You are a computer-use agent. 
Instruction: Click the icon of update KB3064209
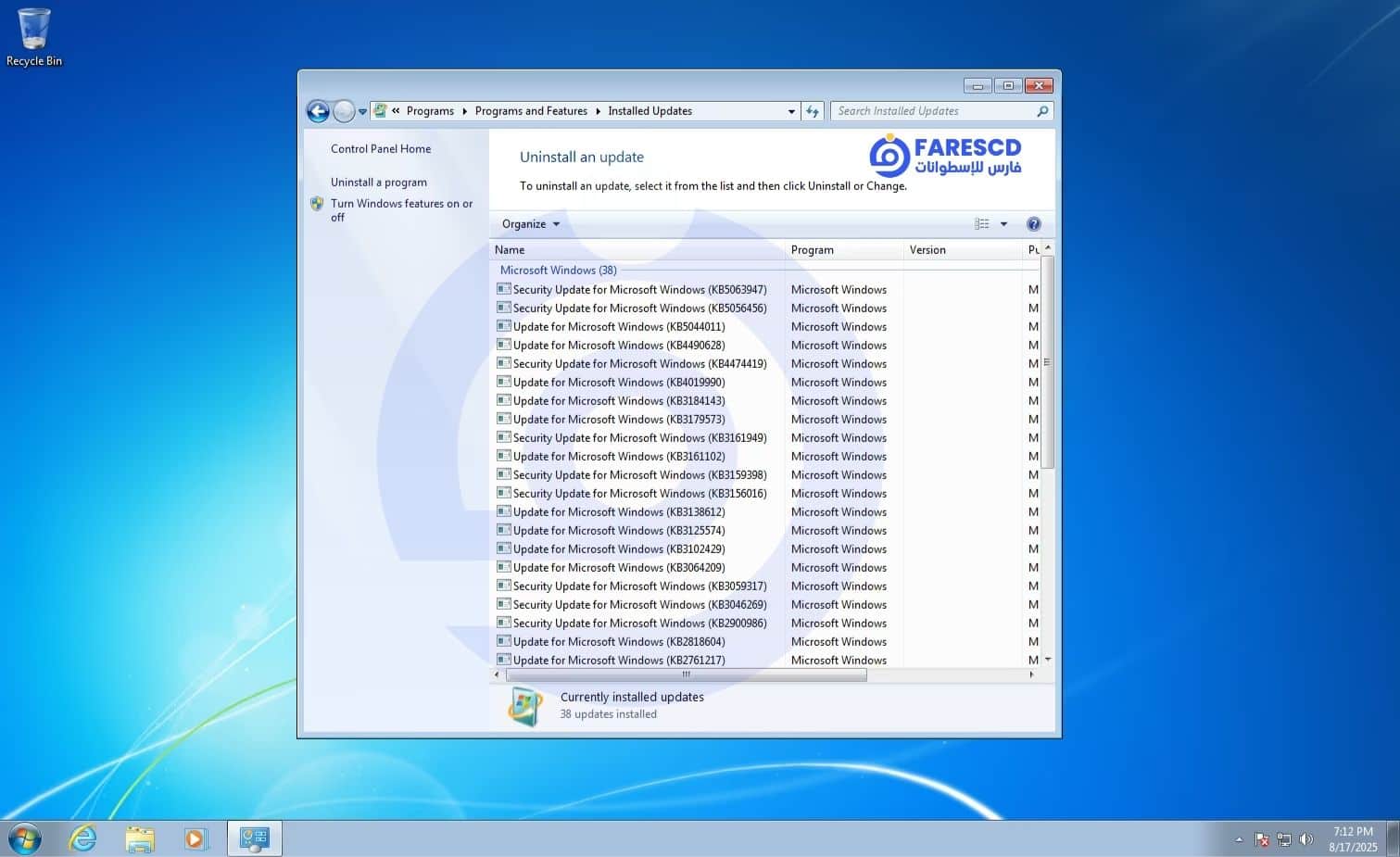tap(504, 567)
